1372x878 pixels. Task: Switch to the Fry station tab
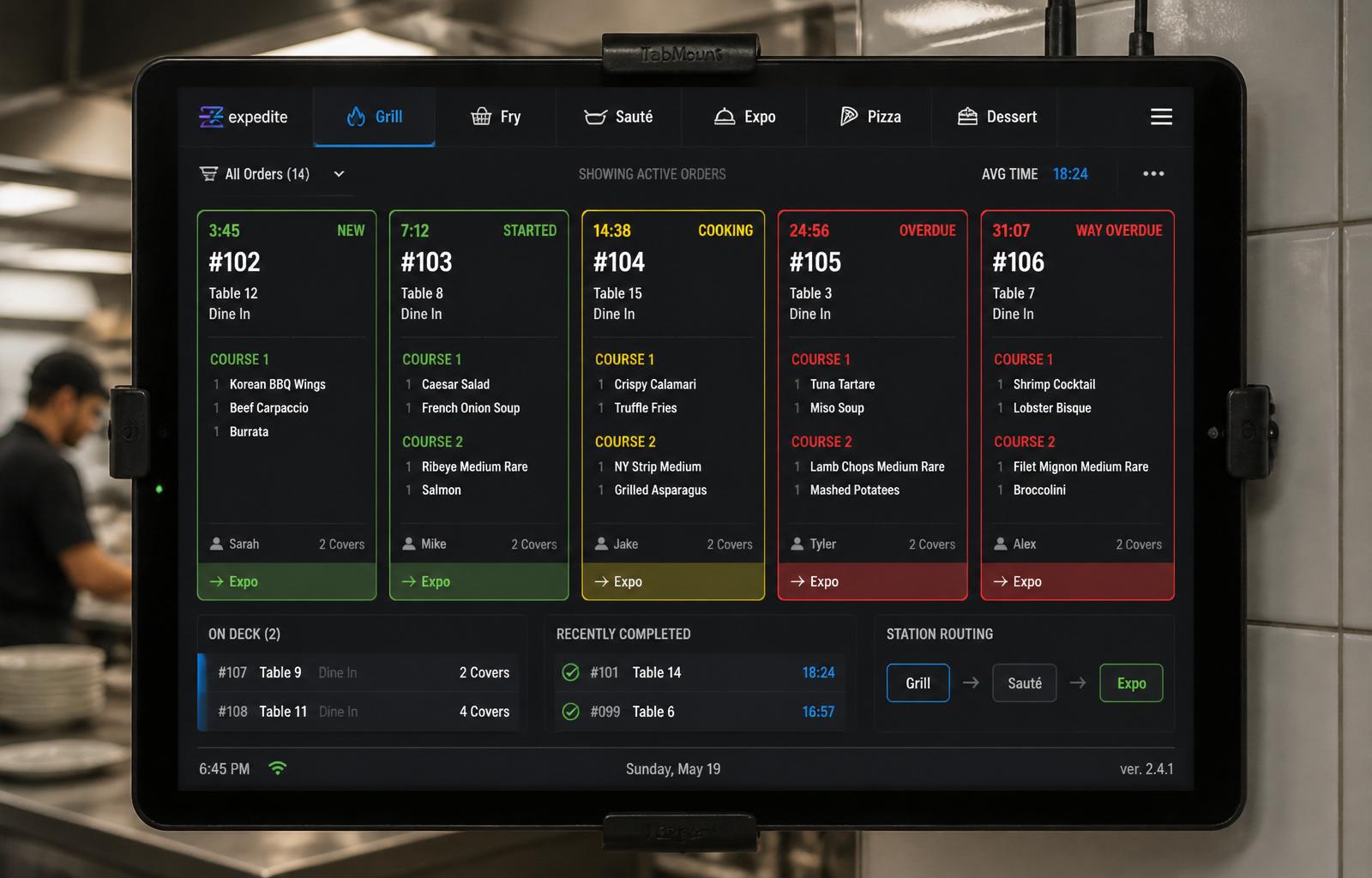click(496, 117)
